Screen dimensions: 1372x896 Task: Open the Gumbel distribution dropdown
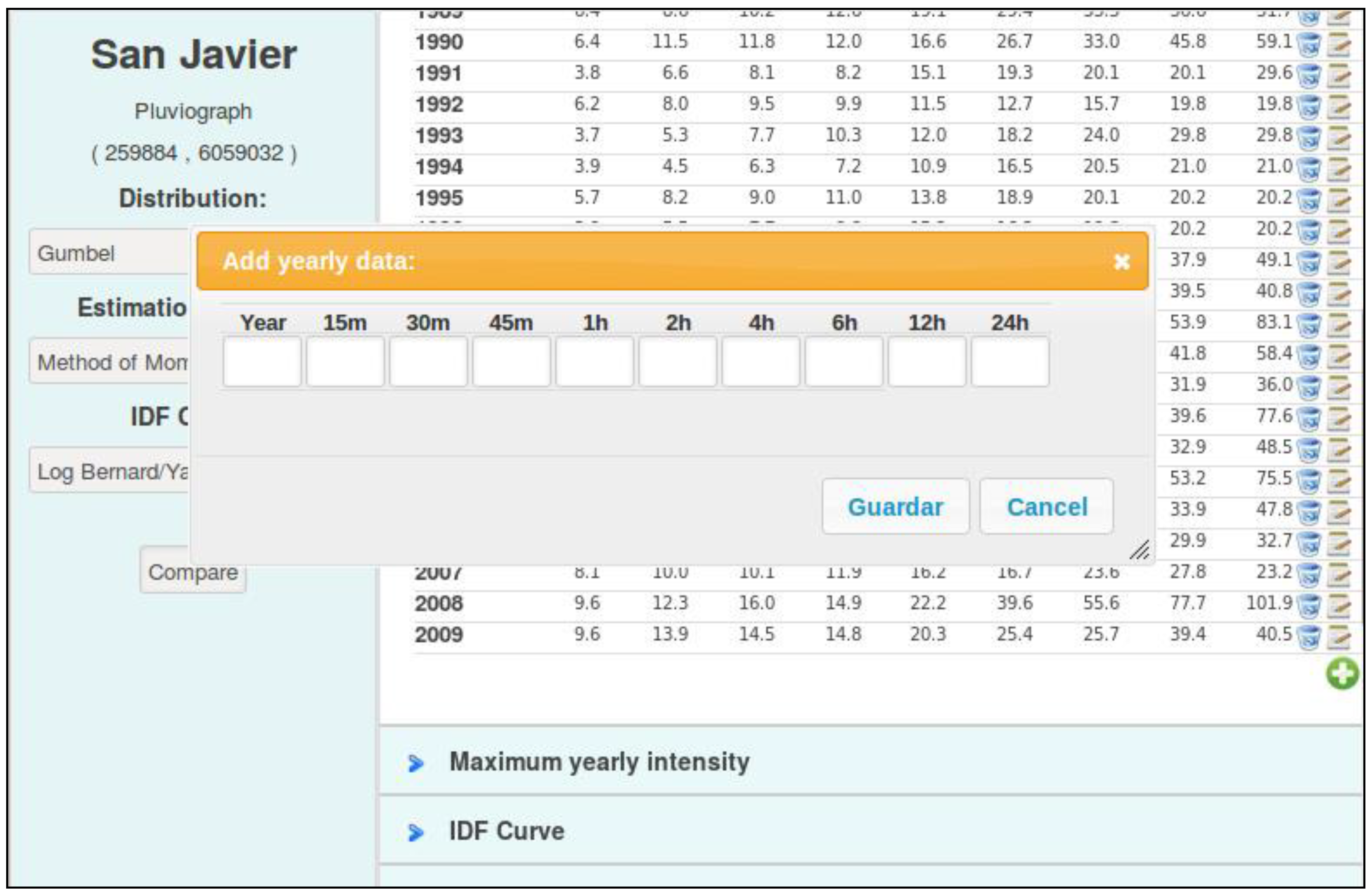(109, 252)
